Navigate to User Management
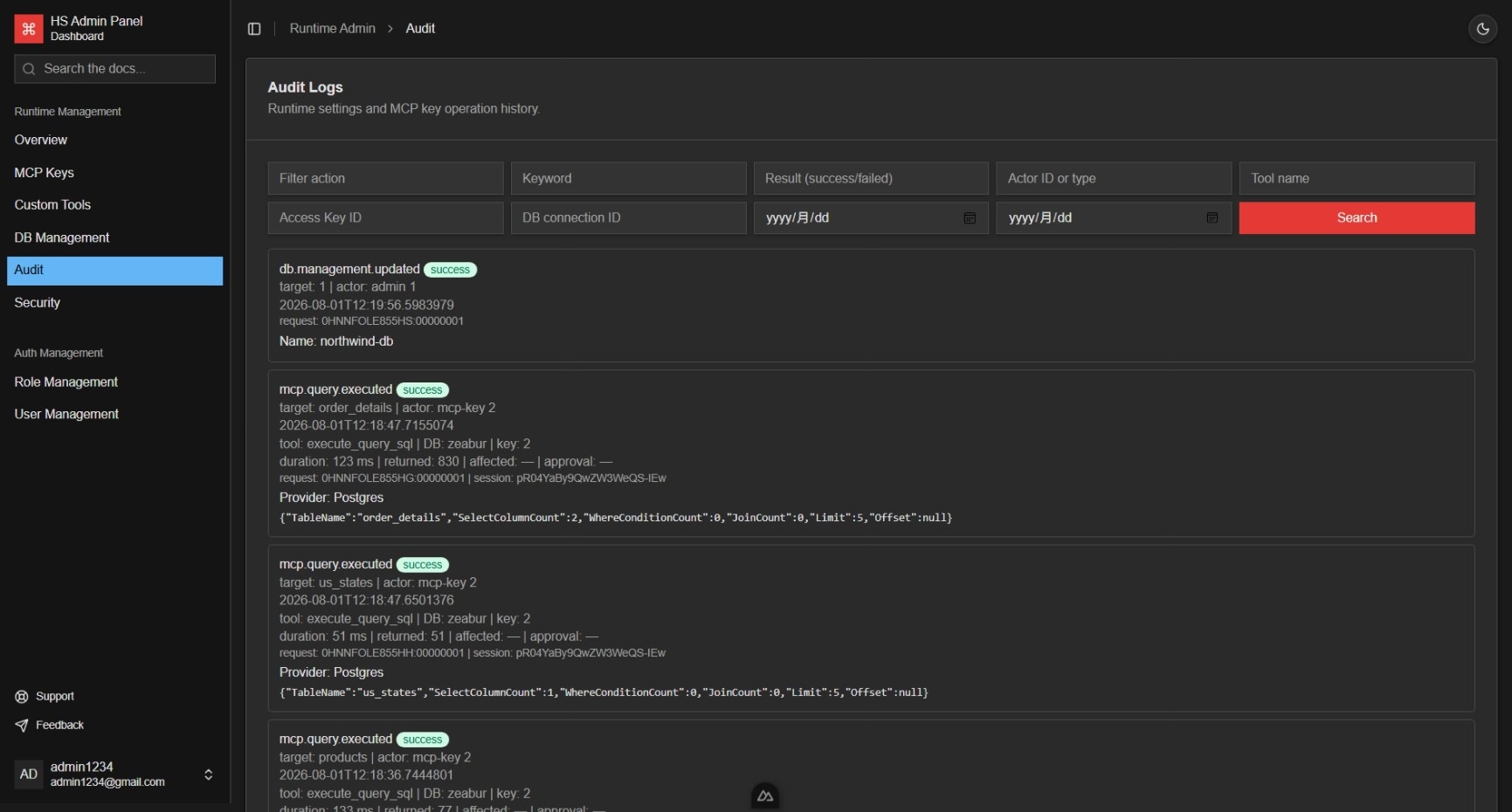The height and width of the screenshot is (812, 1512). tap(114, 415)
